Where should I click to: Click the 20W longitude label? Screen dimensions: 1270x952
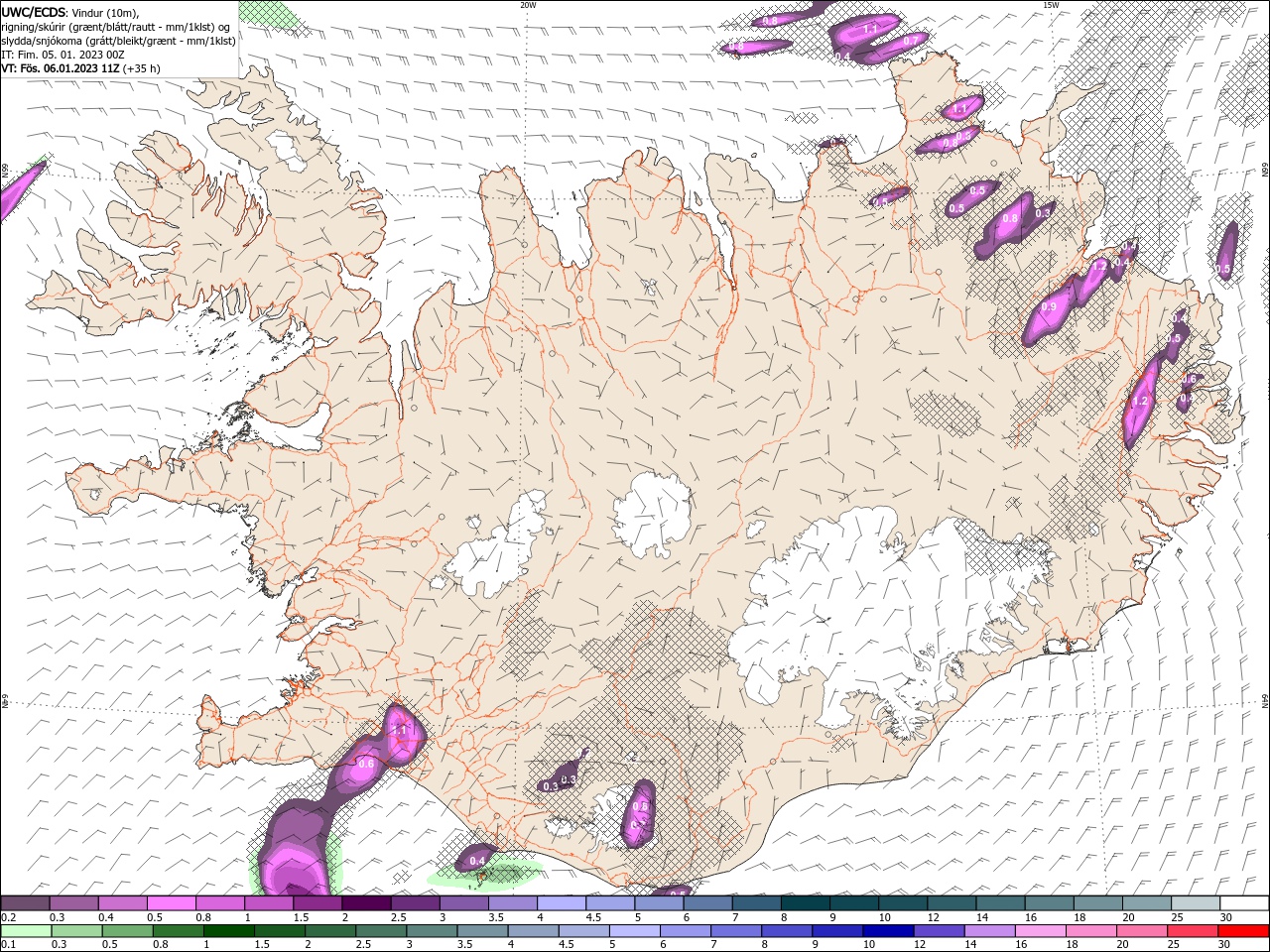pos(529,5)
